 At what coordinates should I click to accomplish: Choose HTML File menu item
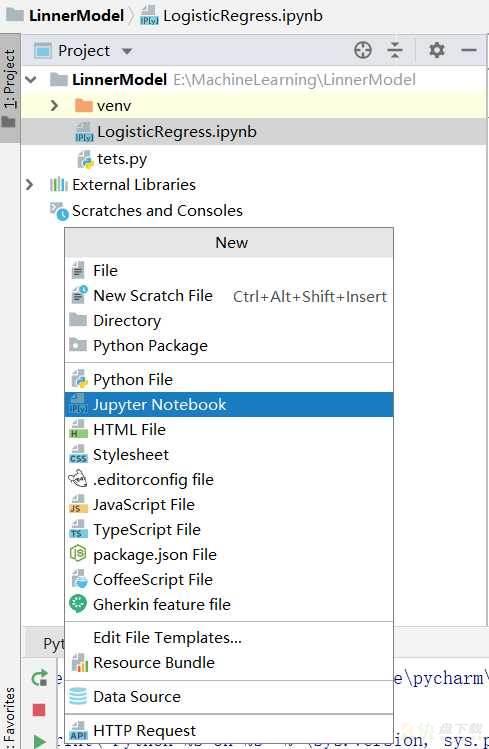pyautogui.click(x=229, y=429)
